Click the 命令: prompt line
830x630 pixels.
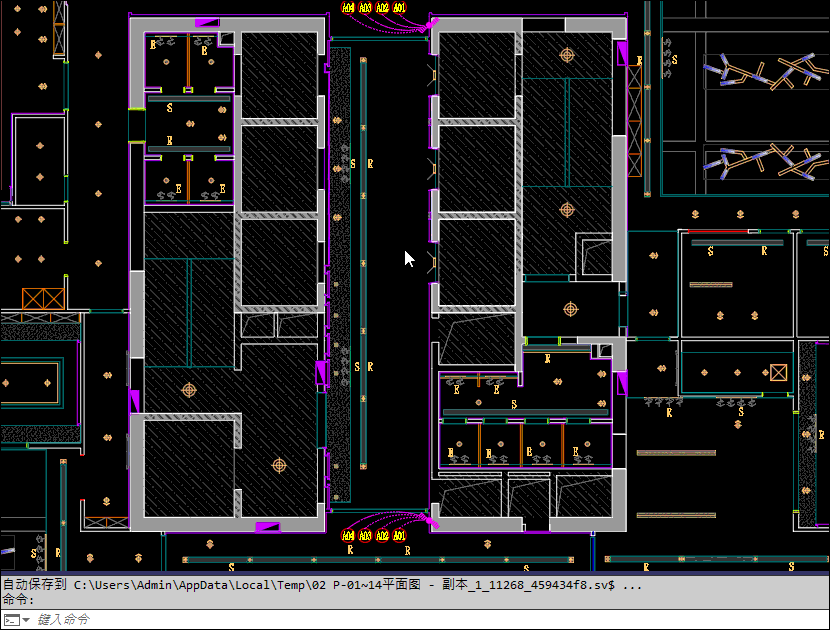(20, 599)
